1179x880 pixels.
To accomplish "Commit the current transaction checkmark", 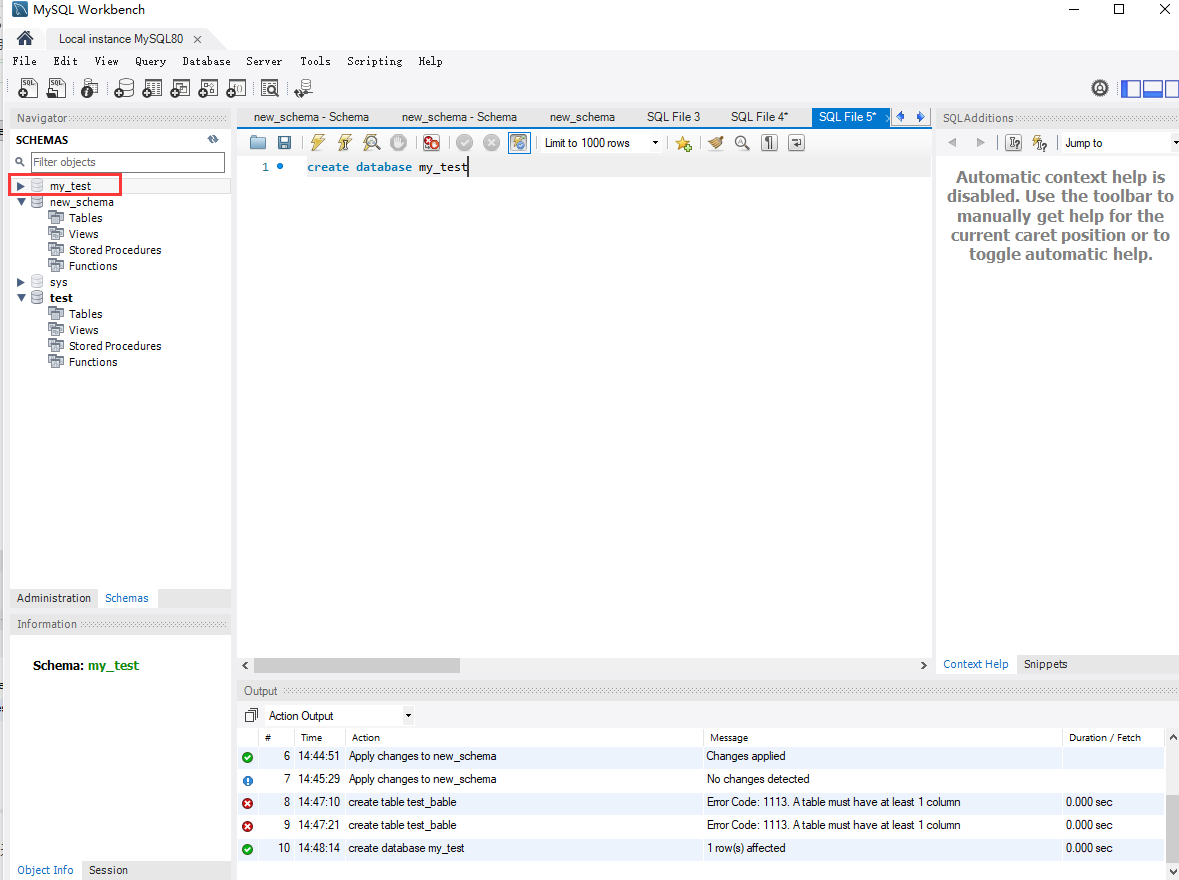I will [x=465, y=142].
